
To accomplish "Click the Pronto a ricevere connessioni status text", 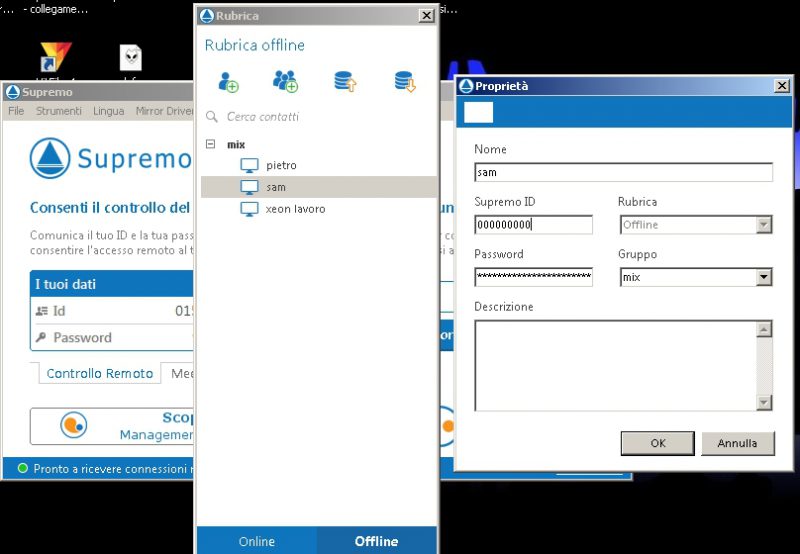I will 113,469.
